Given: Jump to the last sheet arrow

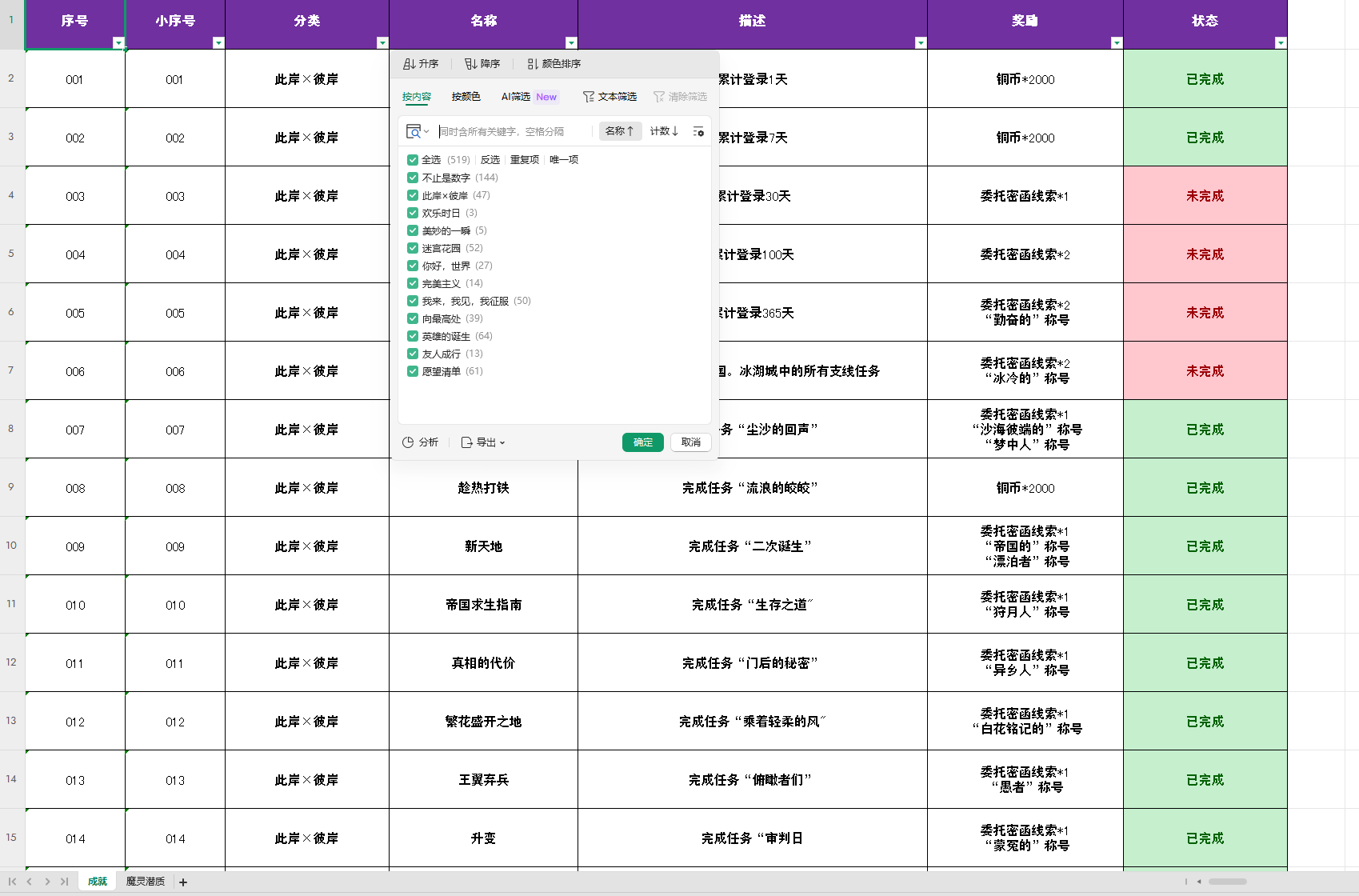Looking at the screenshot, I should point(64,882).
